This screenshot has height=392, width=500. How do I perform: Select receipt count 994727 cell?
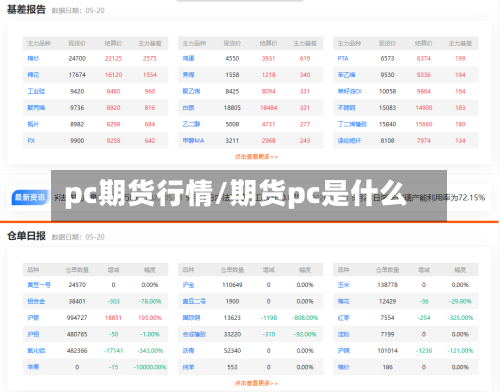coord(77,318)
